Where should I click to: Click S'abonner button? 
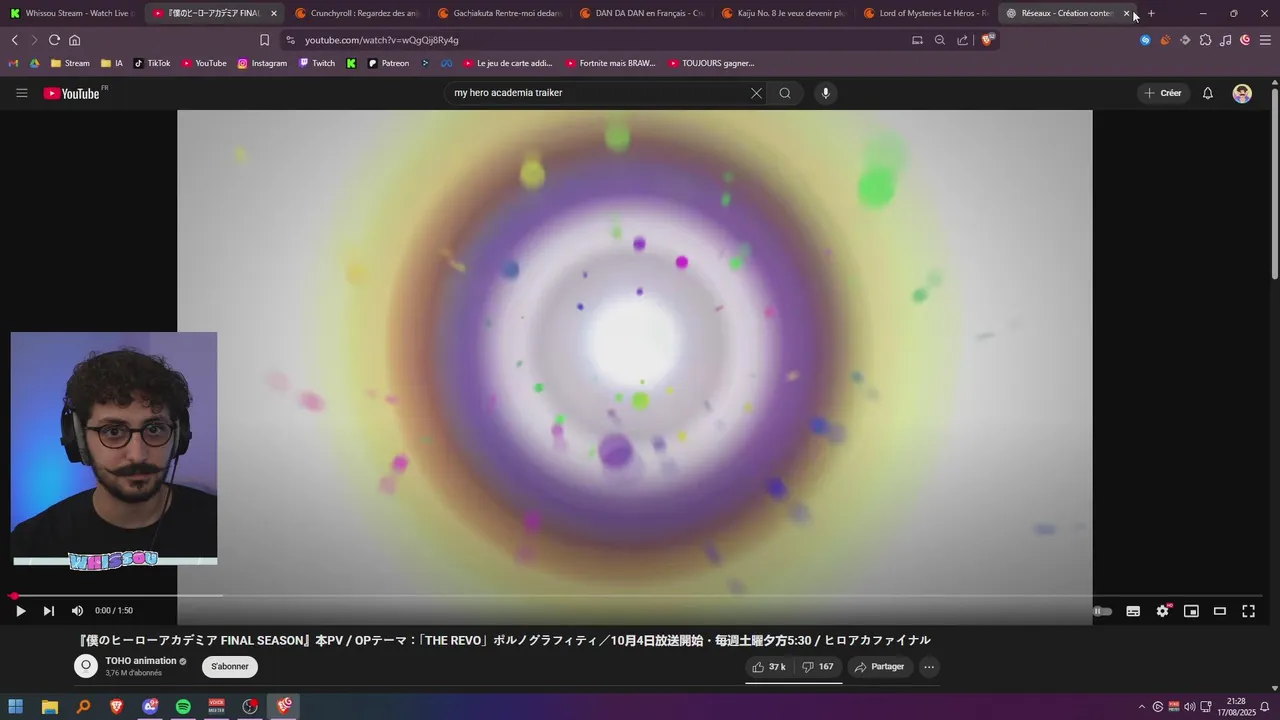229,667
